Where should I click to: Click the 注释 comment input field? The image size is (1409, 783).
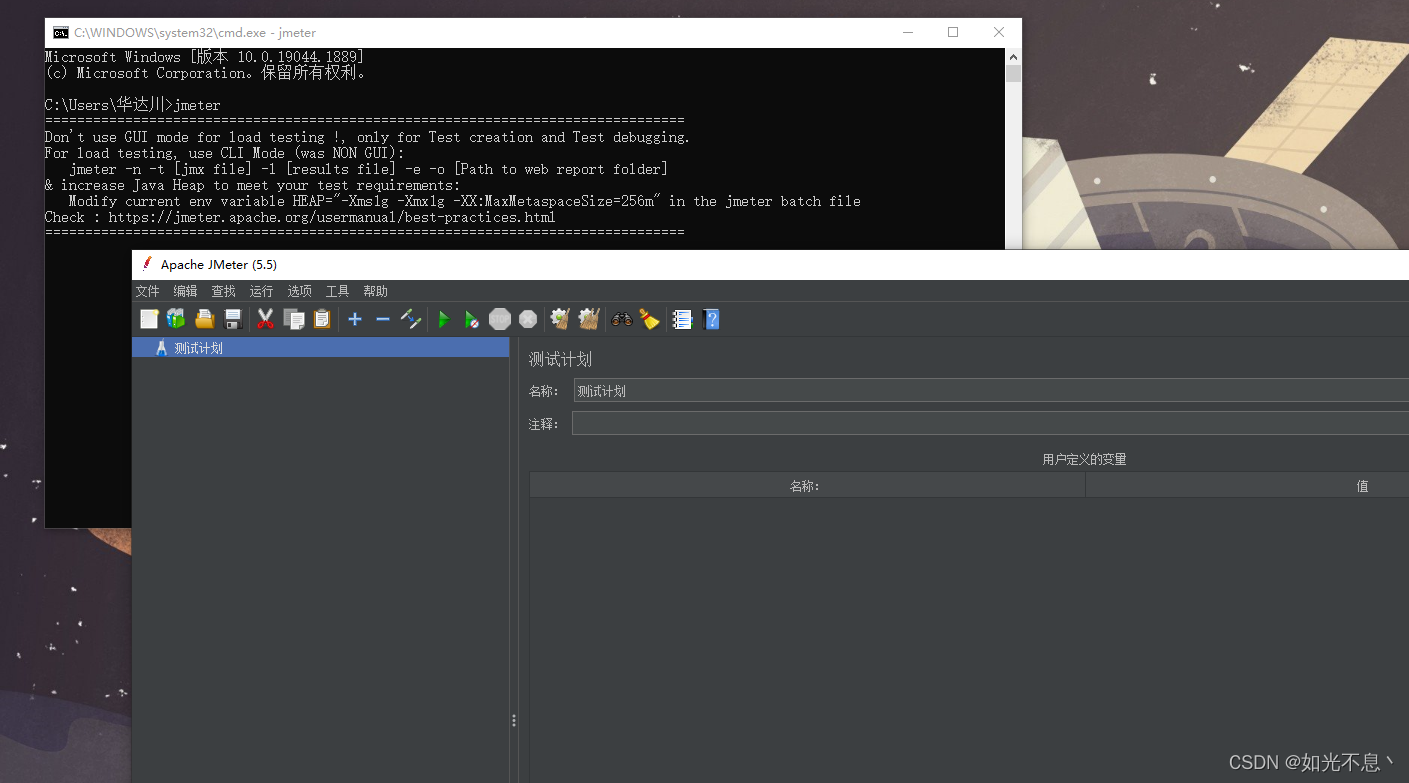point(990,424)
